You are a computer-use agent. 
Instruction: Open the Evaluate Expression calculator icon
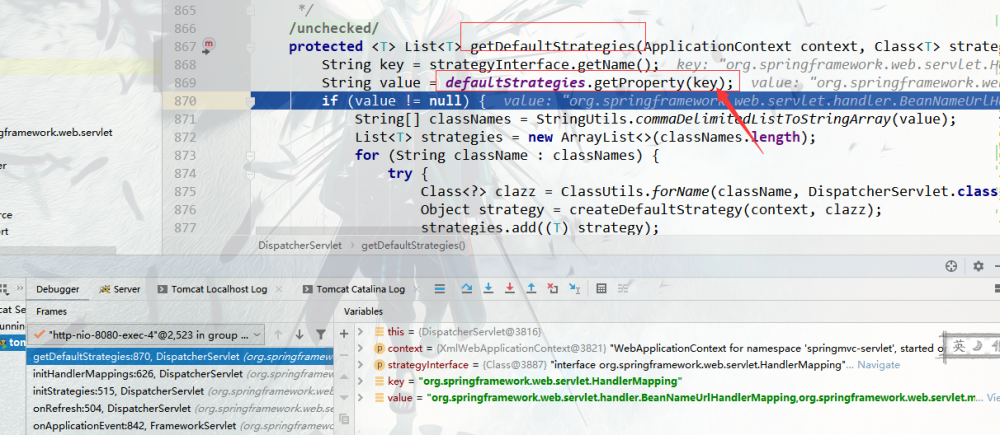[601, 289]
